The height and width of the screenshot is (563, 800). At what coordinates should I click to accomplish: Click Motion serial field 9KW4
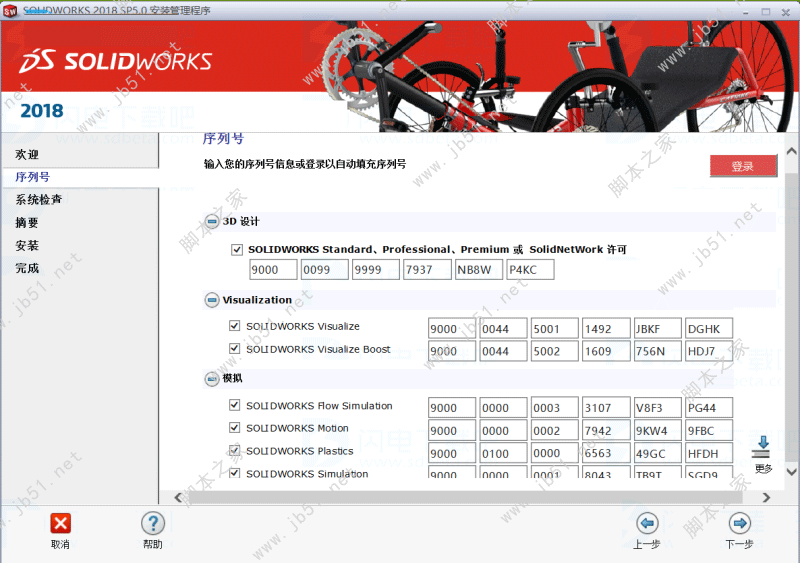(658, 430)
